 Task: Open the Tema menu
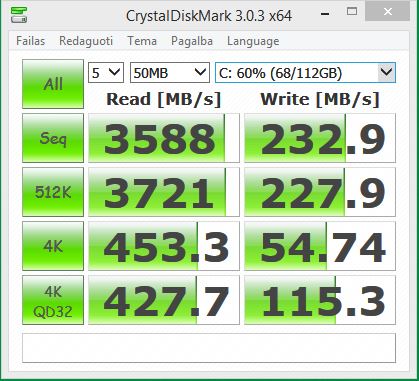click(142, 41)
